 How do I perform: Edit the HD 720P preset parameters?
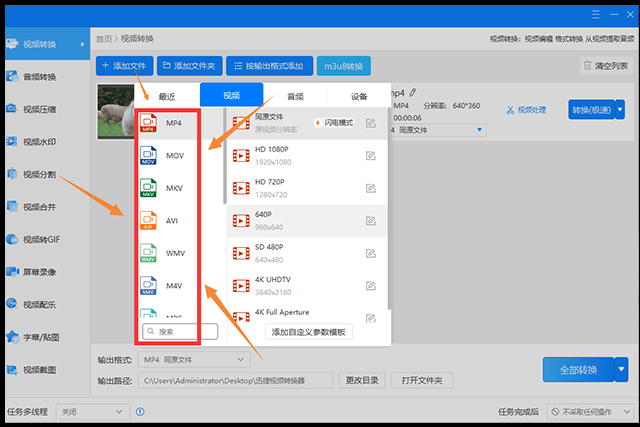(x=371, y=188)
